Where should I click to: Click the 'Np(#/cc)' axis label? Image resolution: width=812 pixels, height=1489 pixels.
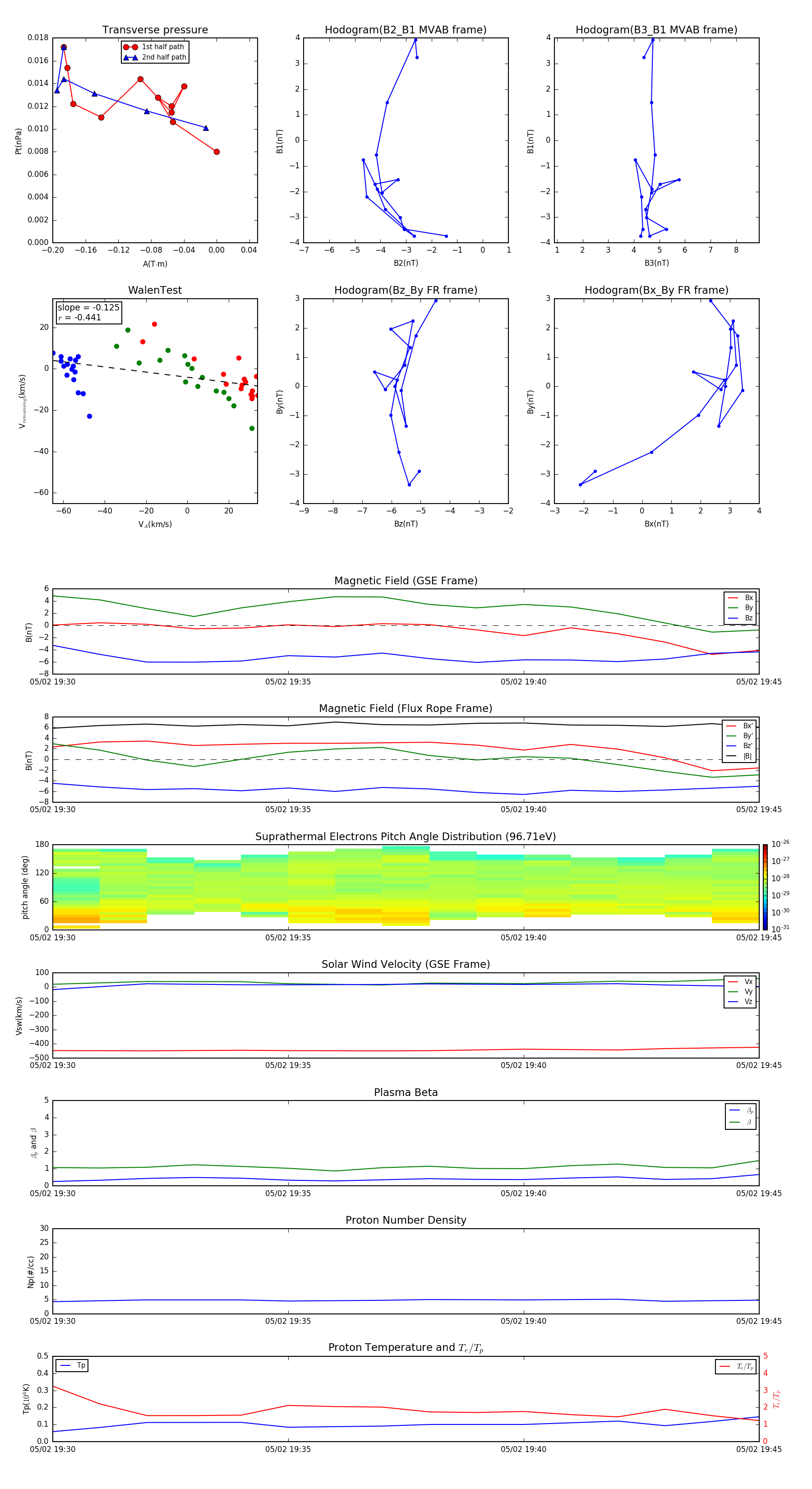pos(31,1272)
